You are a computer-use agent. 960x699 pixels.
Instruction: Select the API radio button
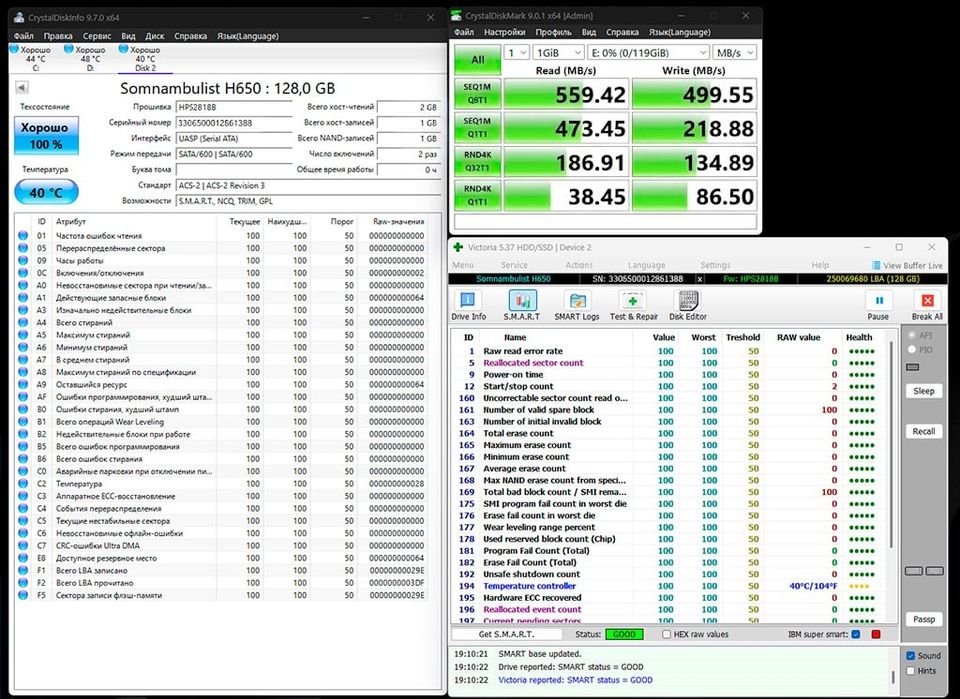(x=912, y=335)
